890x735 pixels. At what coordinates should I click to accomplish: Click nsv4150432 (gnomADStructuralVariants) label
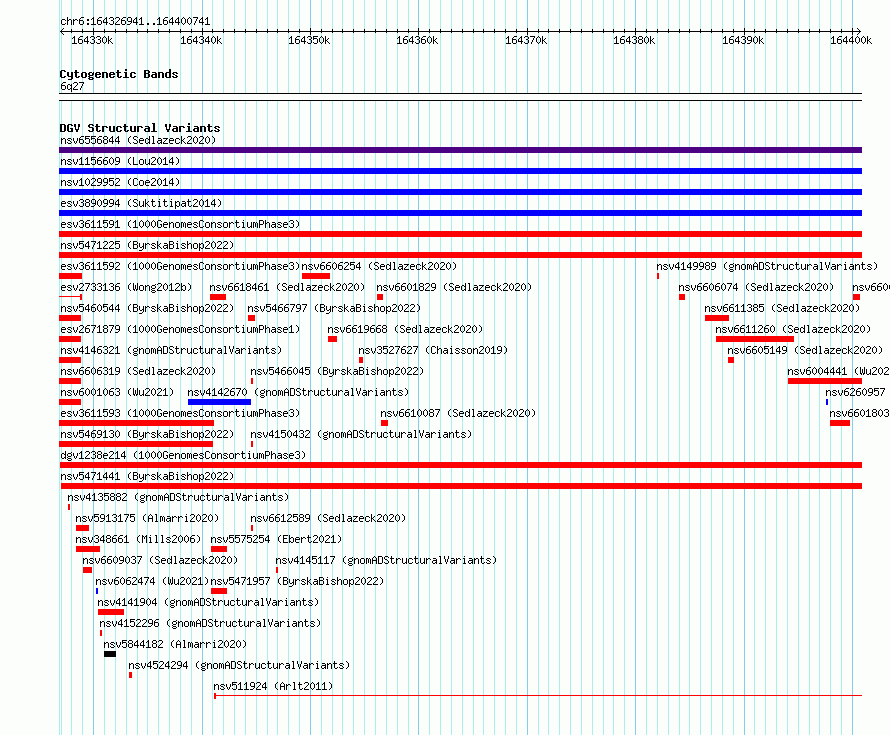click(x=361, y=434)
